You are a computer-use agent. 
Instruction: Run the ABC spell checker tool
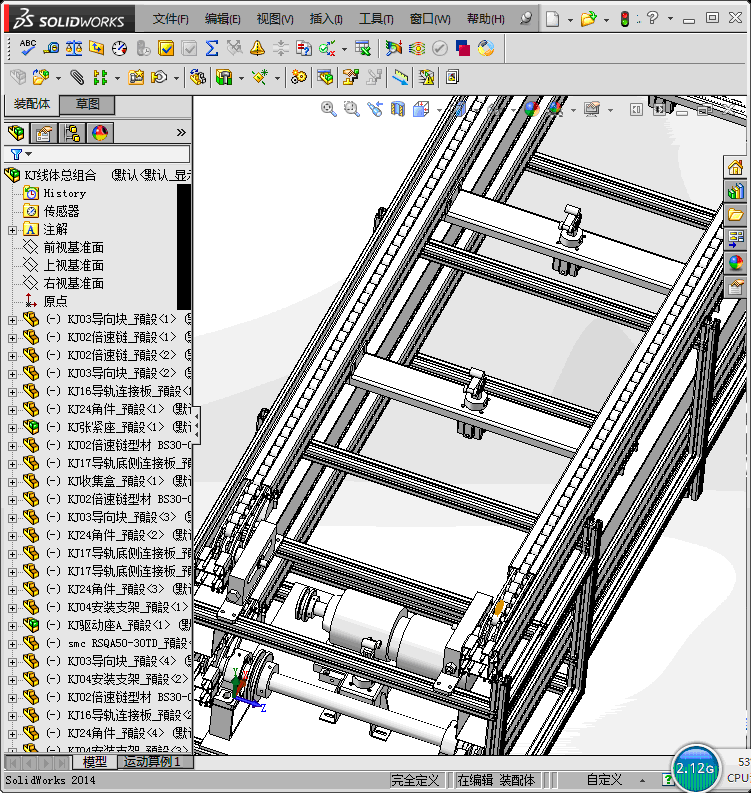27,48
